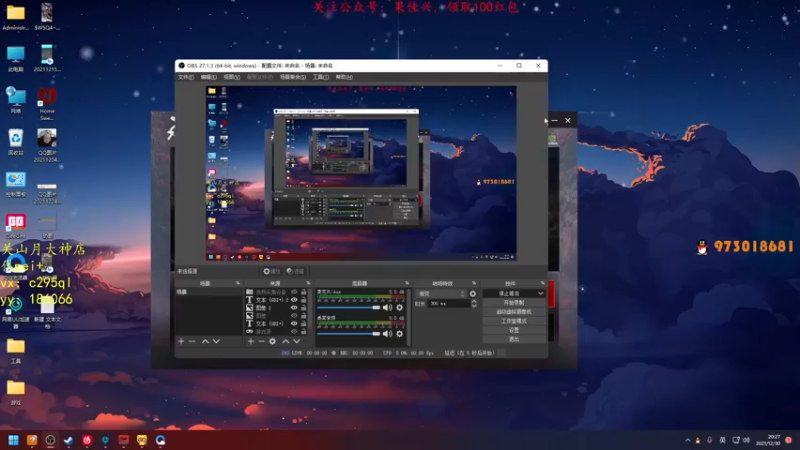800x450 pixels.
Task: Move source up in the sources list
Action: click(x=286, y=341)
